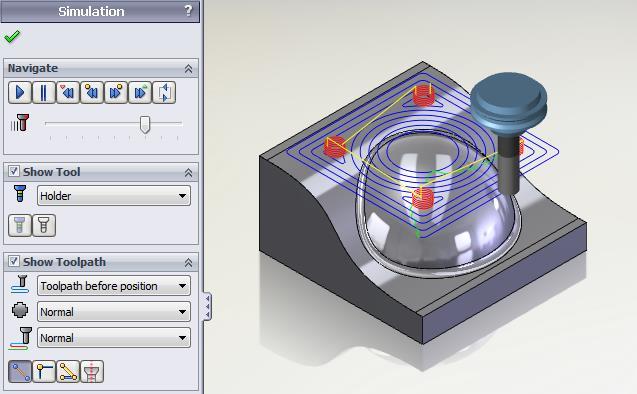Click the green checkmark to accept simulation
The height and width of the screenshot is (394, 637).
point(12,37)
